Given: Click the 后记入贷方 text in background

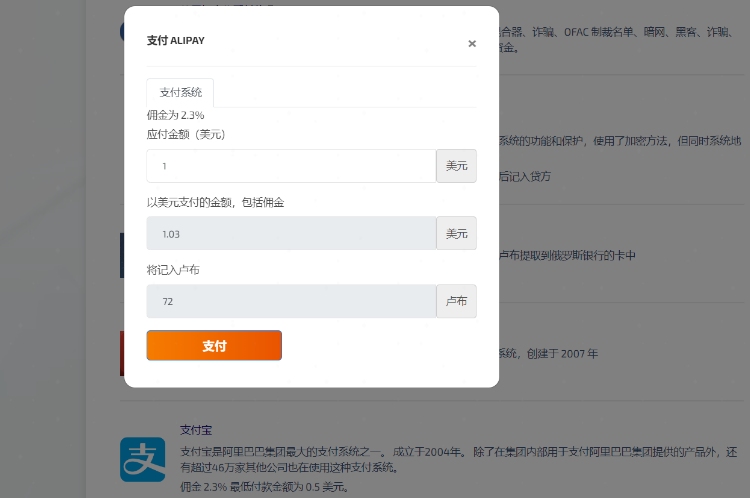Looking at the screenshot, I should click(x=525, y=177).
